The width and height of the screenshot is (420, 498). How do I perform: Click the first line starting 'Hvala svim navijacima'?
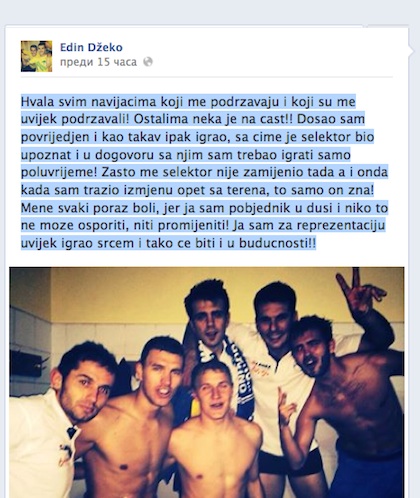click(188, 102)
